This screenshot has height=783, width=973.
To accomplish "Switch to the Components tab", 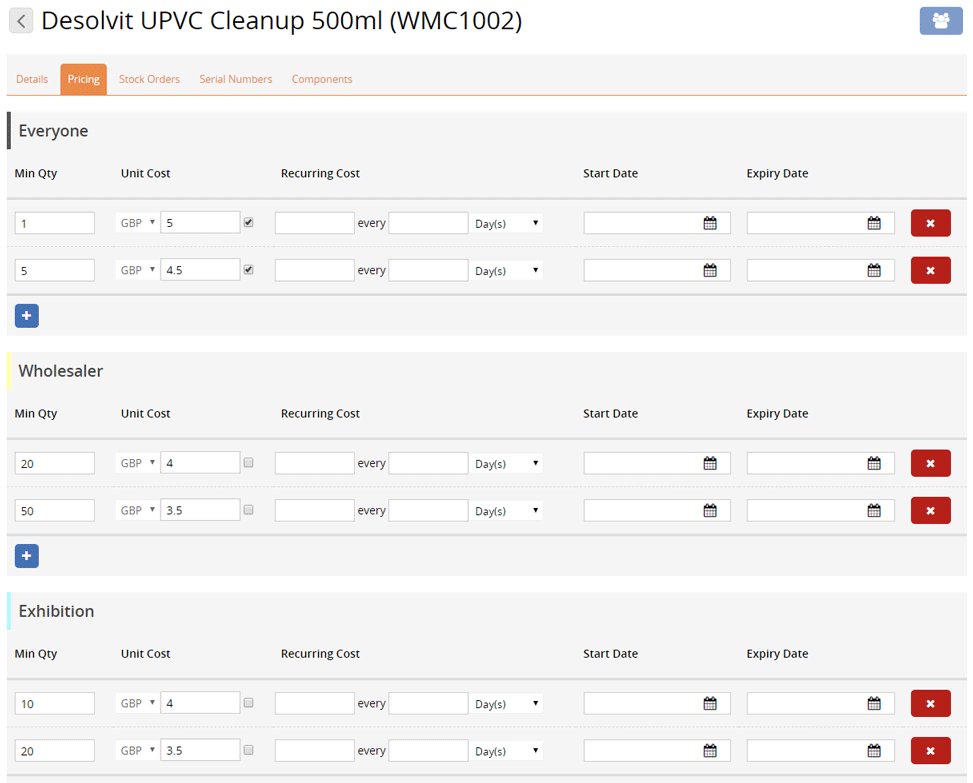I will [322, 79].
